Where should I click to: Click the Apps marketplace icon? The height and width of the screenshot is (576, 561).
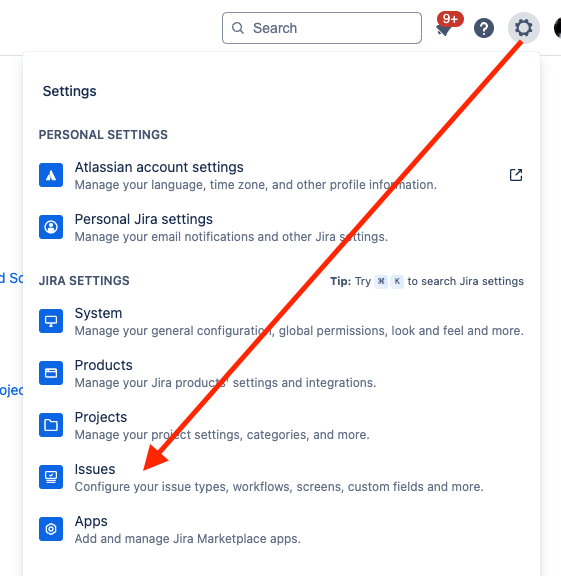51,529
